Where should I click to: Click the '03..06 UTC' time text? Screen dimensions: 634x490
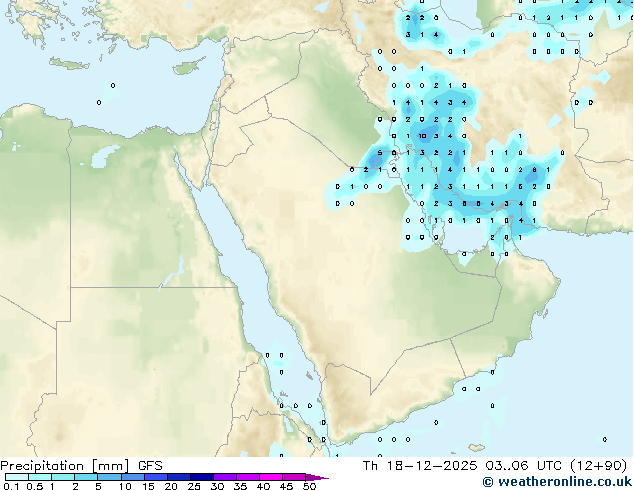tap(524, 466)
